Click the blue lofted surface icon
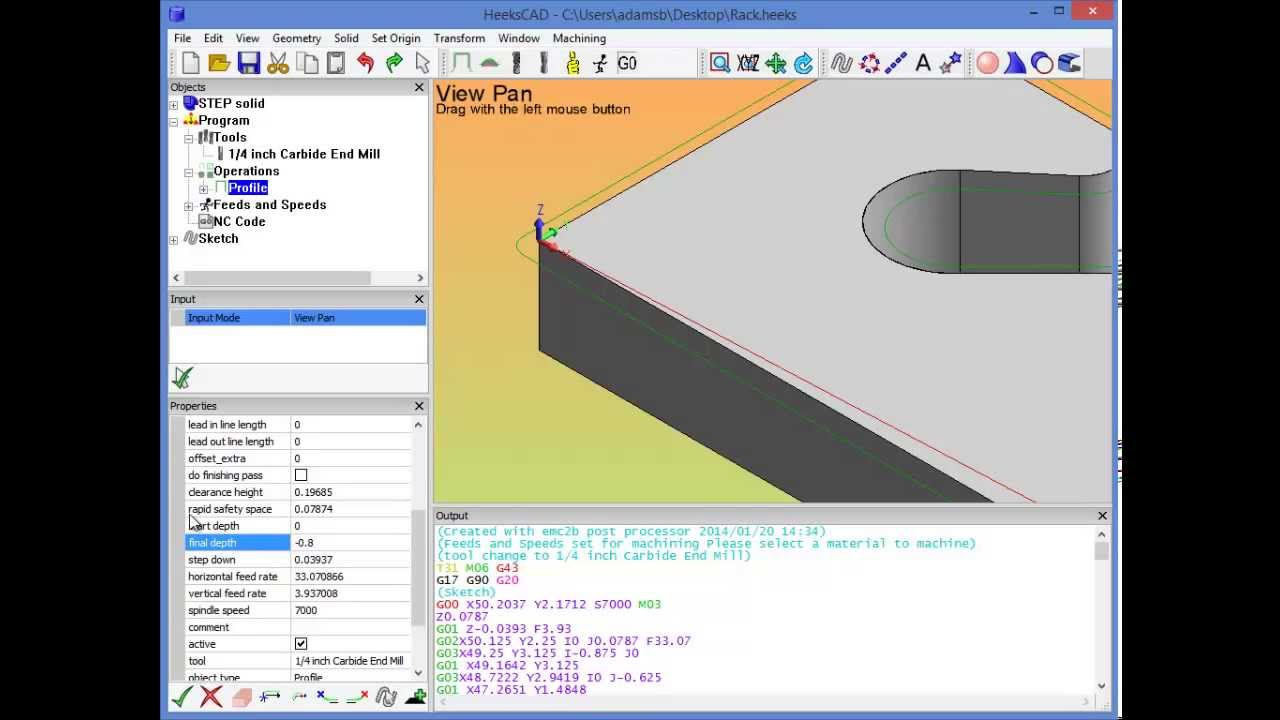The height and width of the screenshot is (720, 1280). tap(1015, 64)
